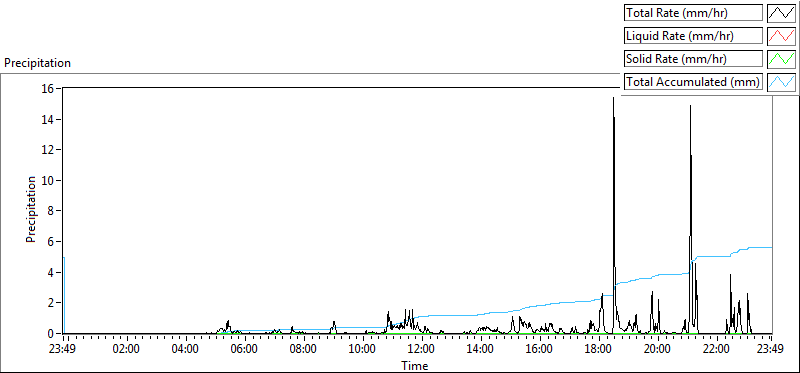
Task: Click the Total Accumulated blue line icon
Action: [x=781, y=82]
